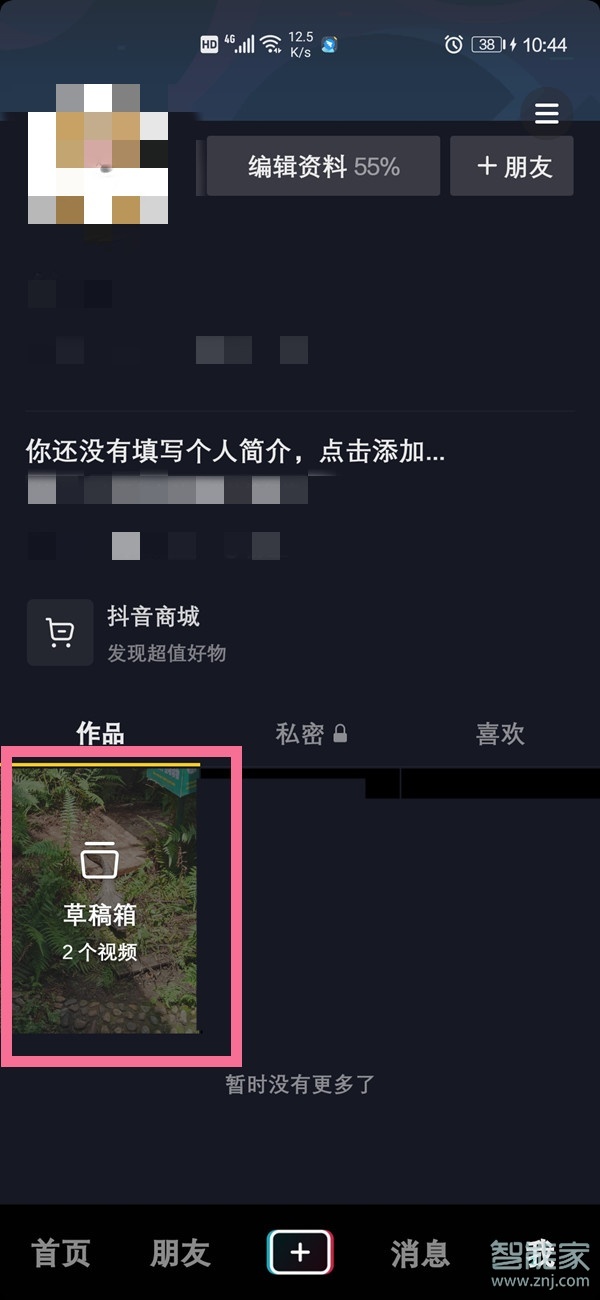
Task: Tap the shopping cart icon
Action: click(x=60, y=633)
